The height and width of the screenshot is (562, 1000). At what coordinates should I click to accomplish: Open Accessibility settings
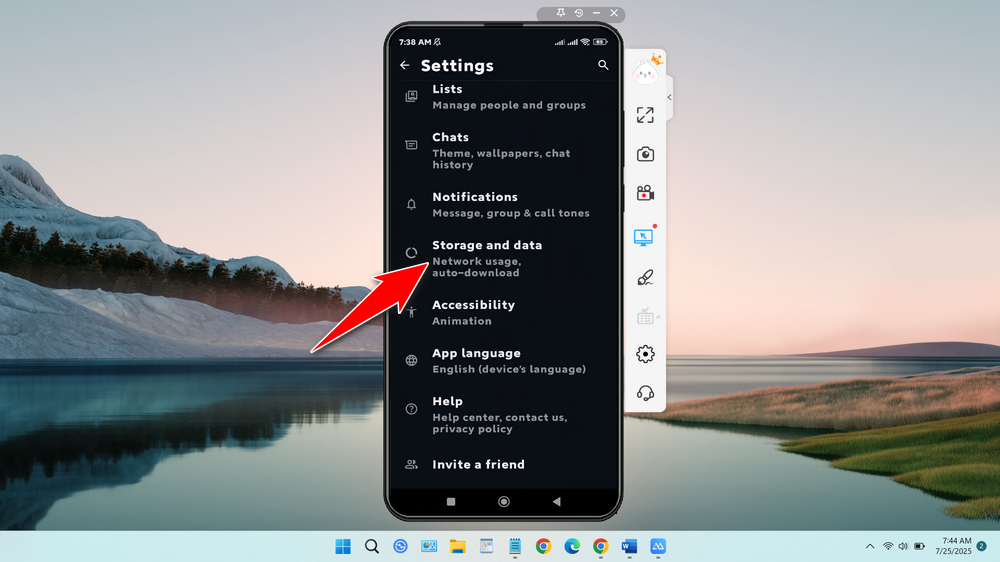504,312
